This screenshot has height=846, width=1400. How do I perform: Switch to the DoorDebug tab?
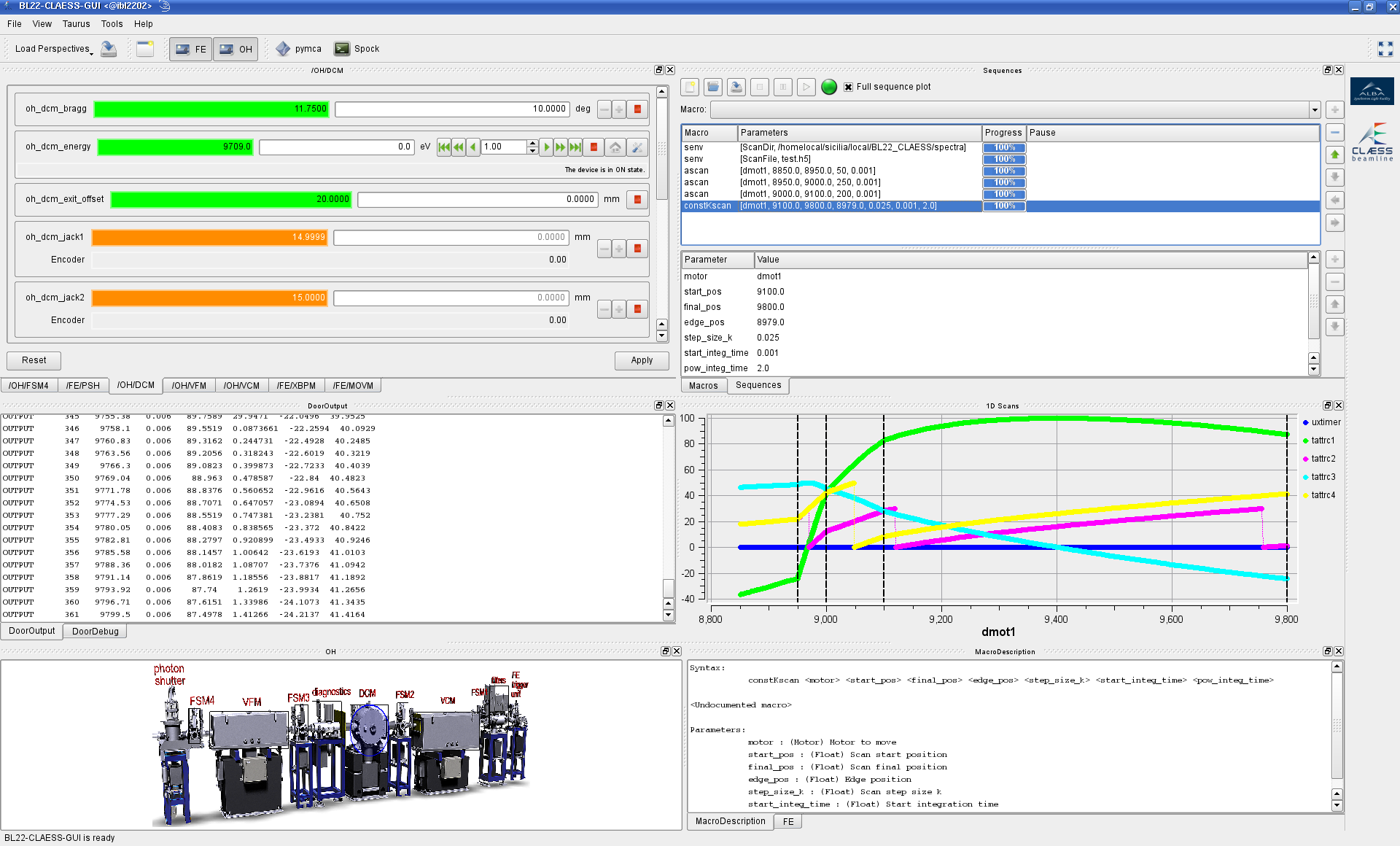pos(95,632)
